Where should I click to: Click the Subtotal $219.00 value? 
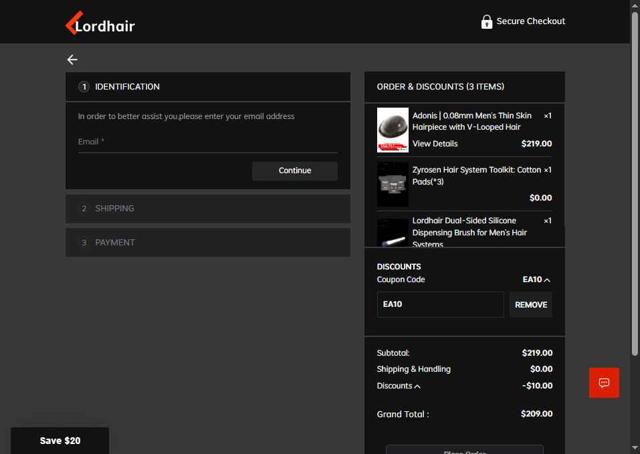coord(537,353)
